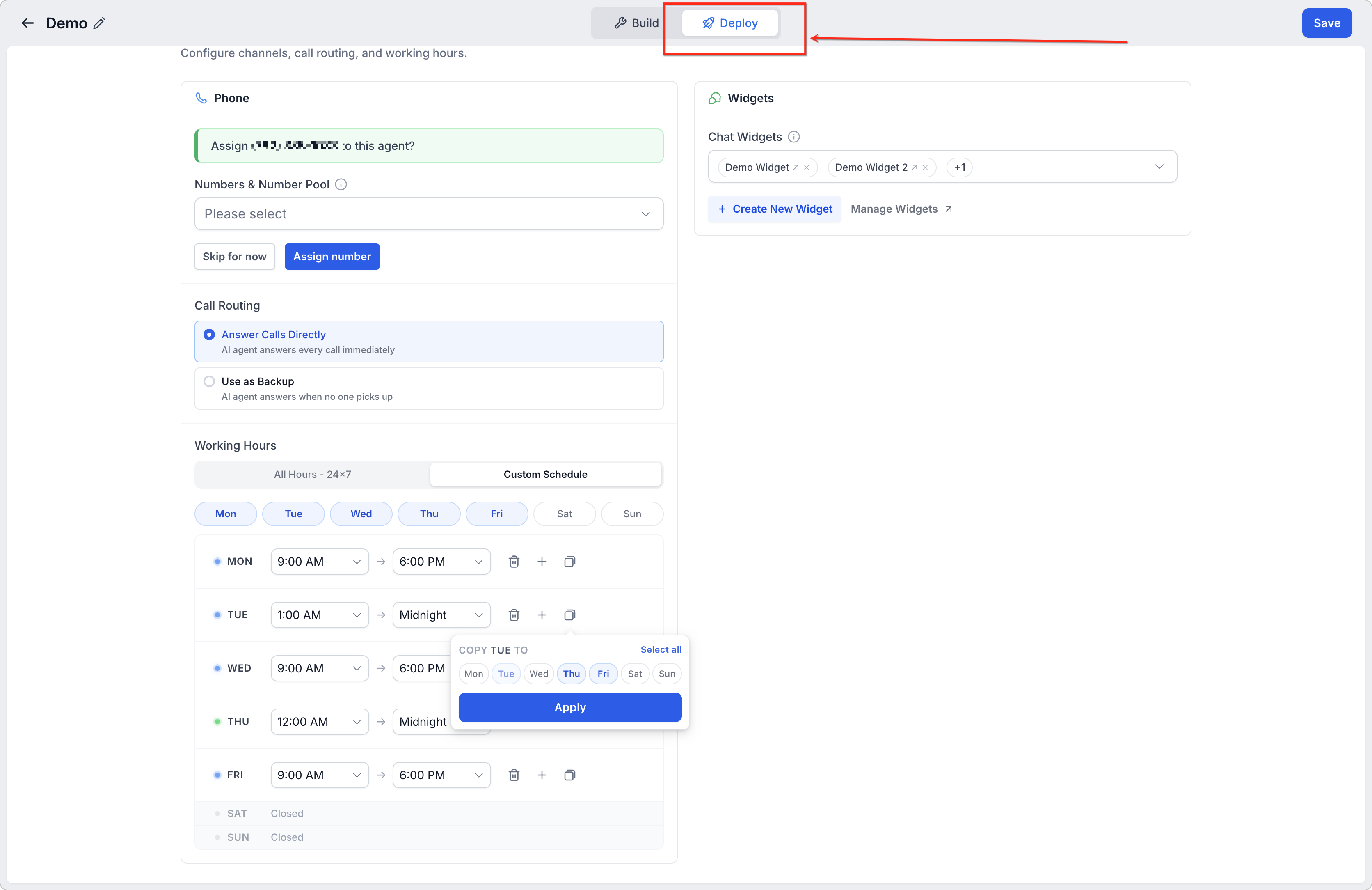Deselect Fri in copy popup

tap(604, 674)
